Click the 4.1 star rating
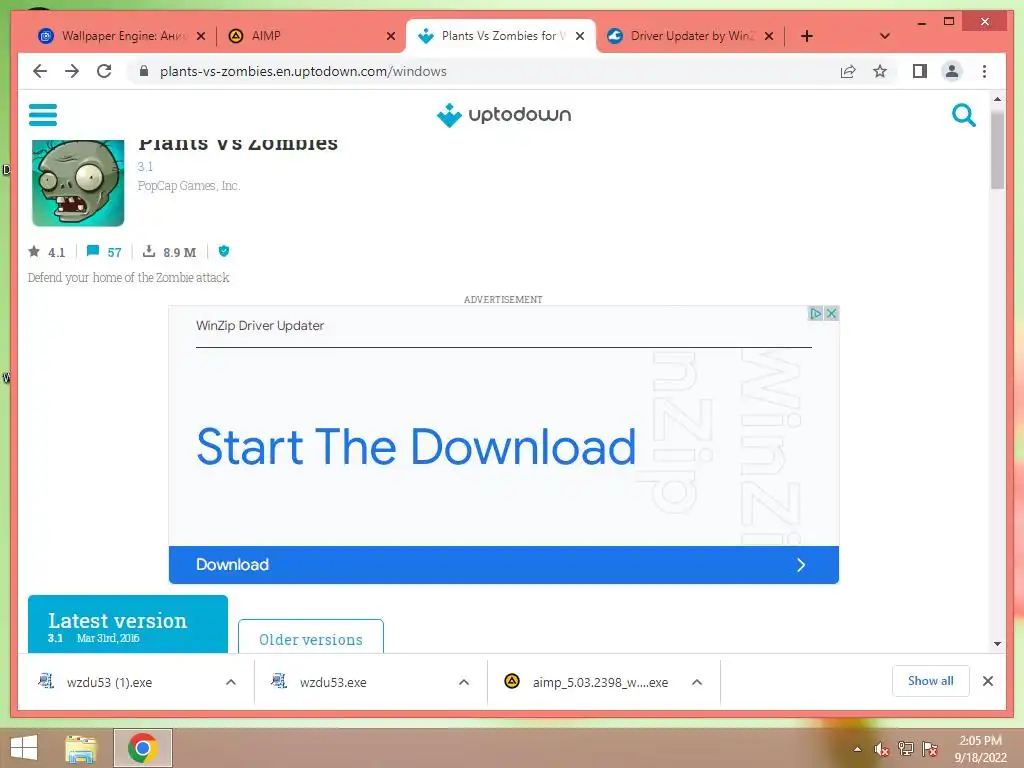This screenshot has height=768, width=1024. pos(47,252)
